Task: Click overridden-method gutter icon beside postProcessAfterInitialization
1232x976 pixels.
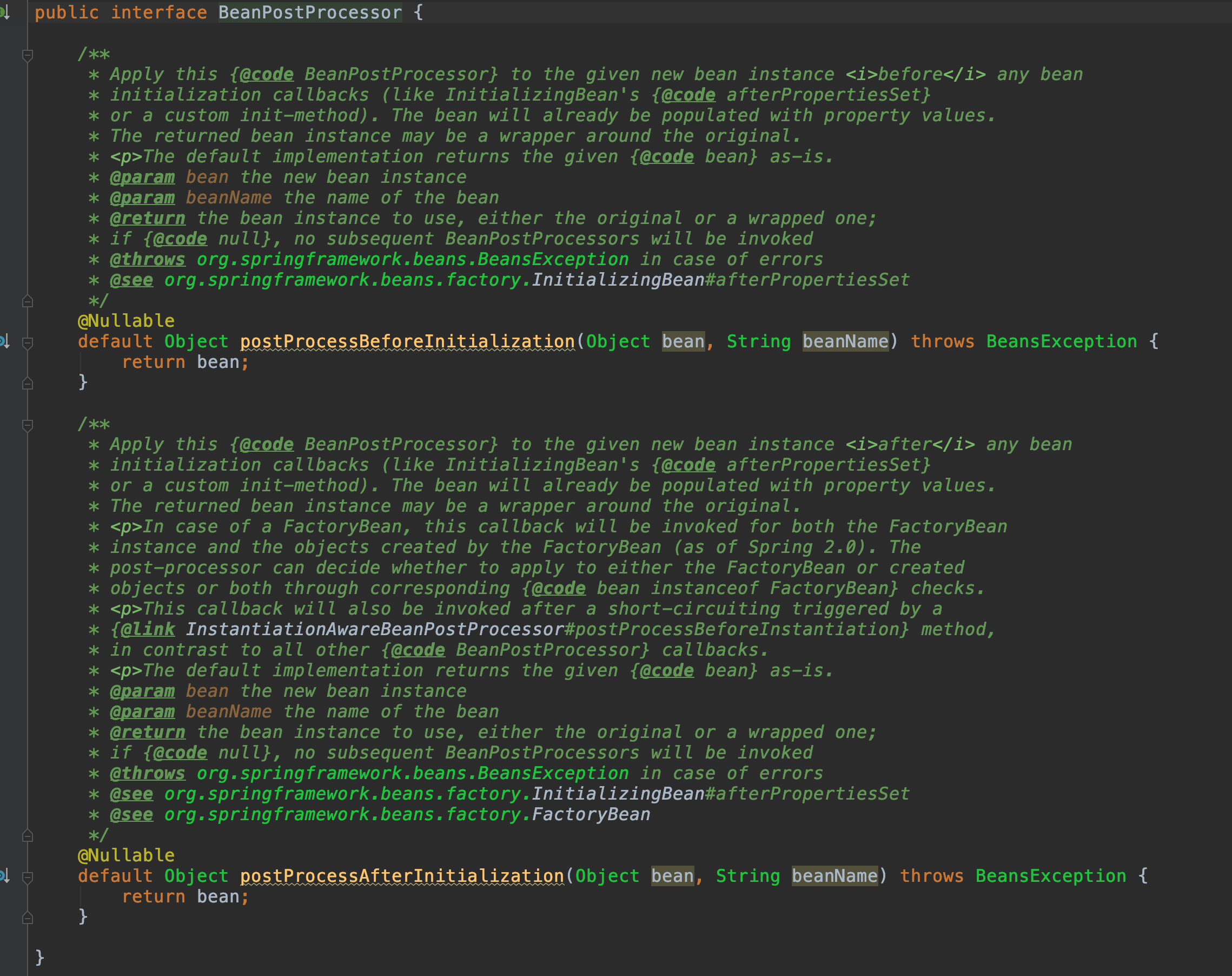Action: (x=4, y=876)
